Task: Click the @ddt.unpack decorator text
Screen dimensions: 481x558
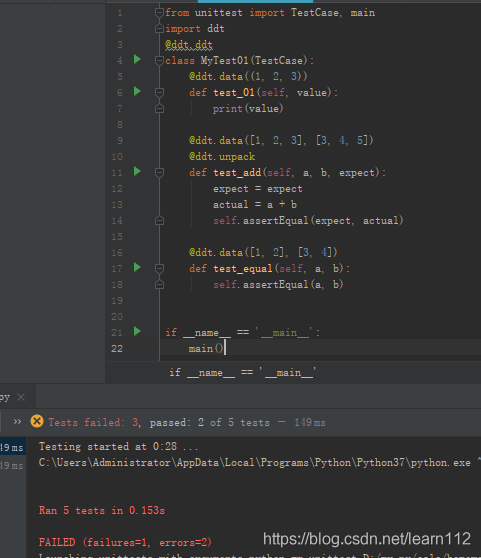Action: click(222, 157)
